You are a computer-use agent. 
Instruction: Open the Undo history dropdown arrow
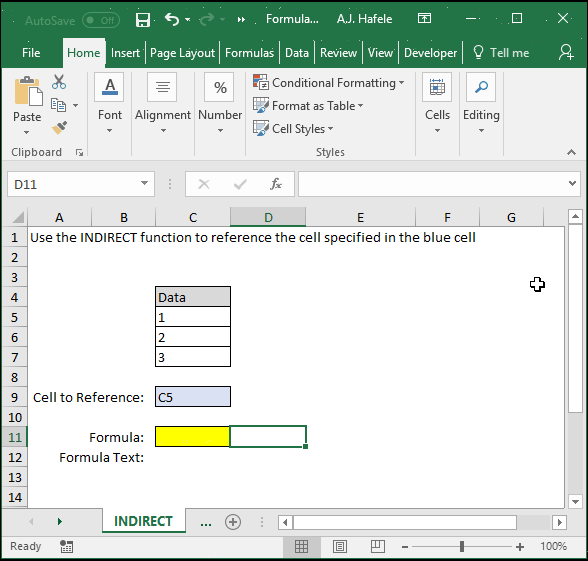click(x=188, y=20)
